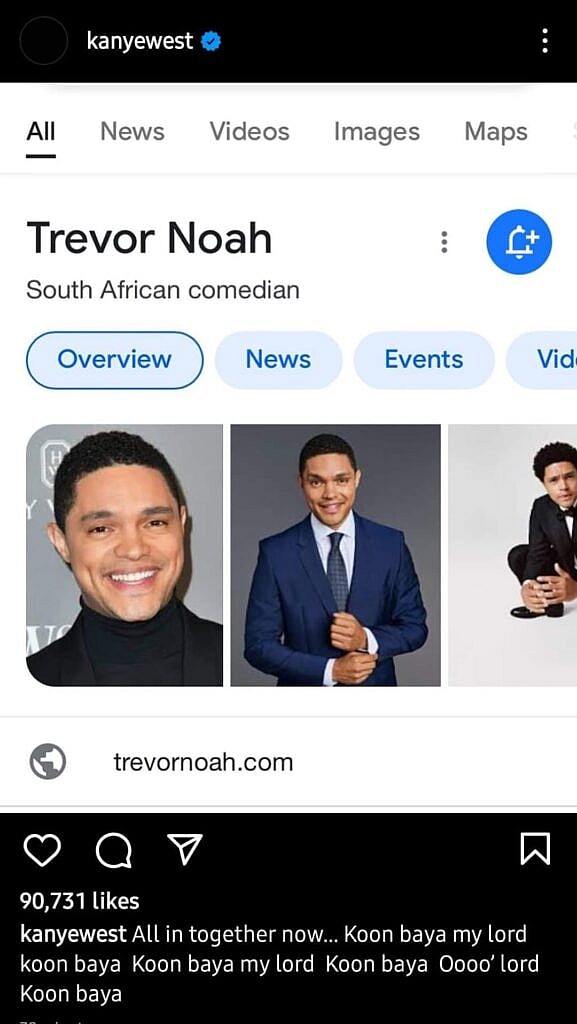
Task: Switch to the Videos search tab
Action: 249,131
